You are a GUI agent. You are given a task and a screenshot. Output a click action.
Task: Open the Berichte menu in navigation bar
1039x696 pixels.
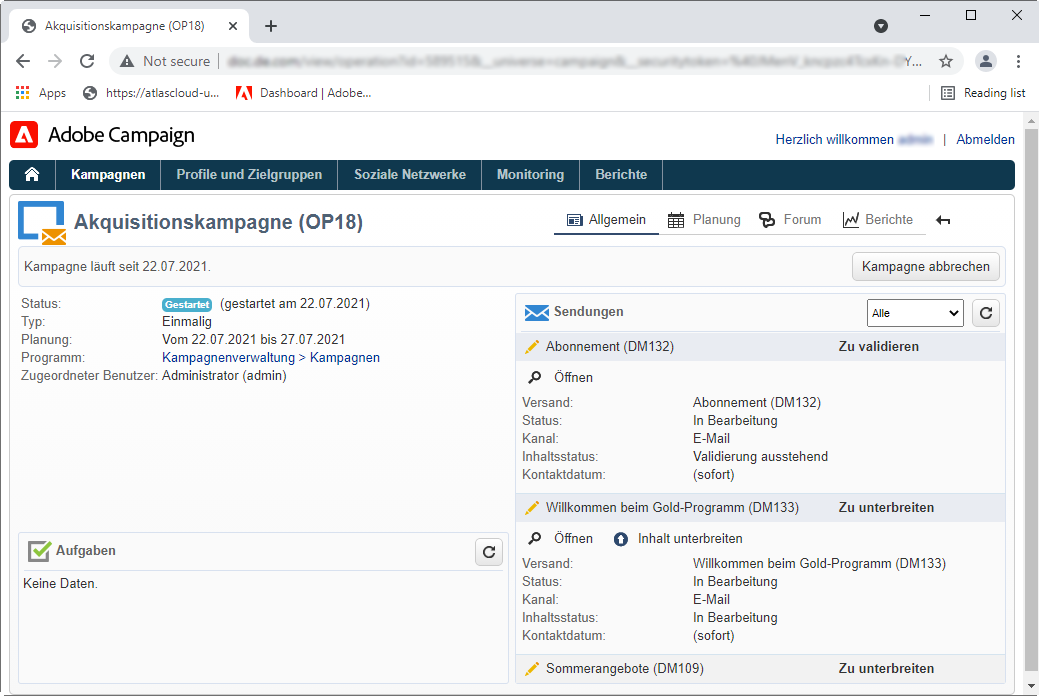click(x=621, y=174)
